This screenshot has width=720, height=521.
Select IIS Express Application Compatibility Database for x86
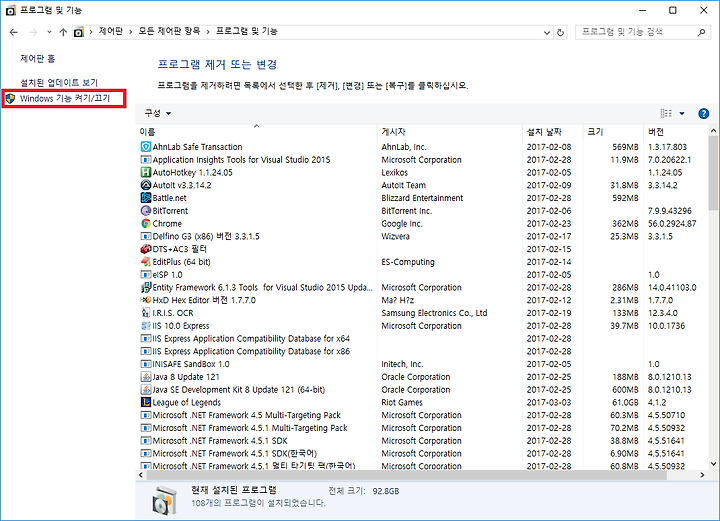(x=422, y=351)
